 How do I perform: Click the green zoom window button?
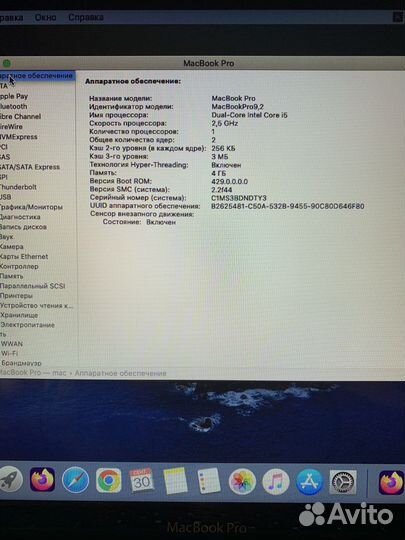[x=7, y=63]
